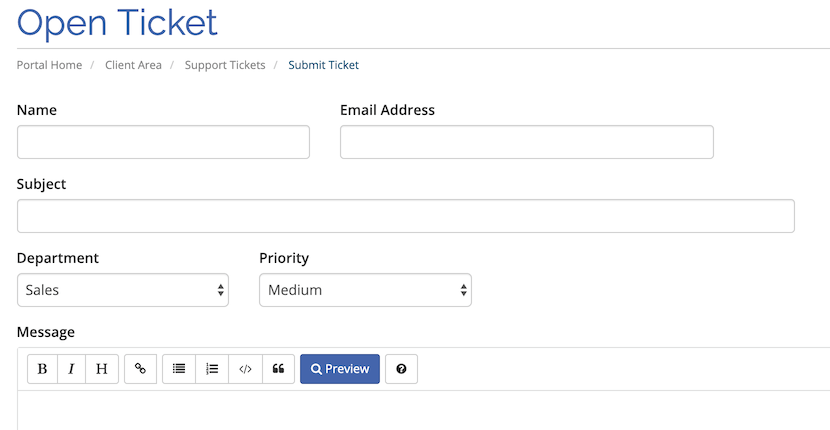Click inside the Message text area
The image size is (830, 430).
(x=423, y=411)
